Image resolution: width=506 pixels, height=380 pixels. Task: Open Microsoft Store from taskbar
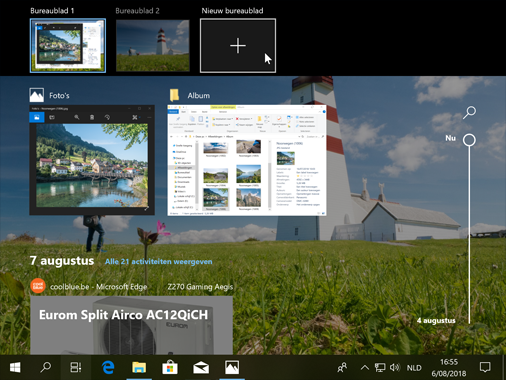click(170, 367)
